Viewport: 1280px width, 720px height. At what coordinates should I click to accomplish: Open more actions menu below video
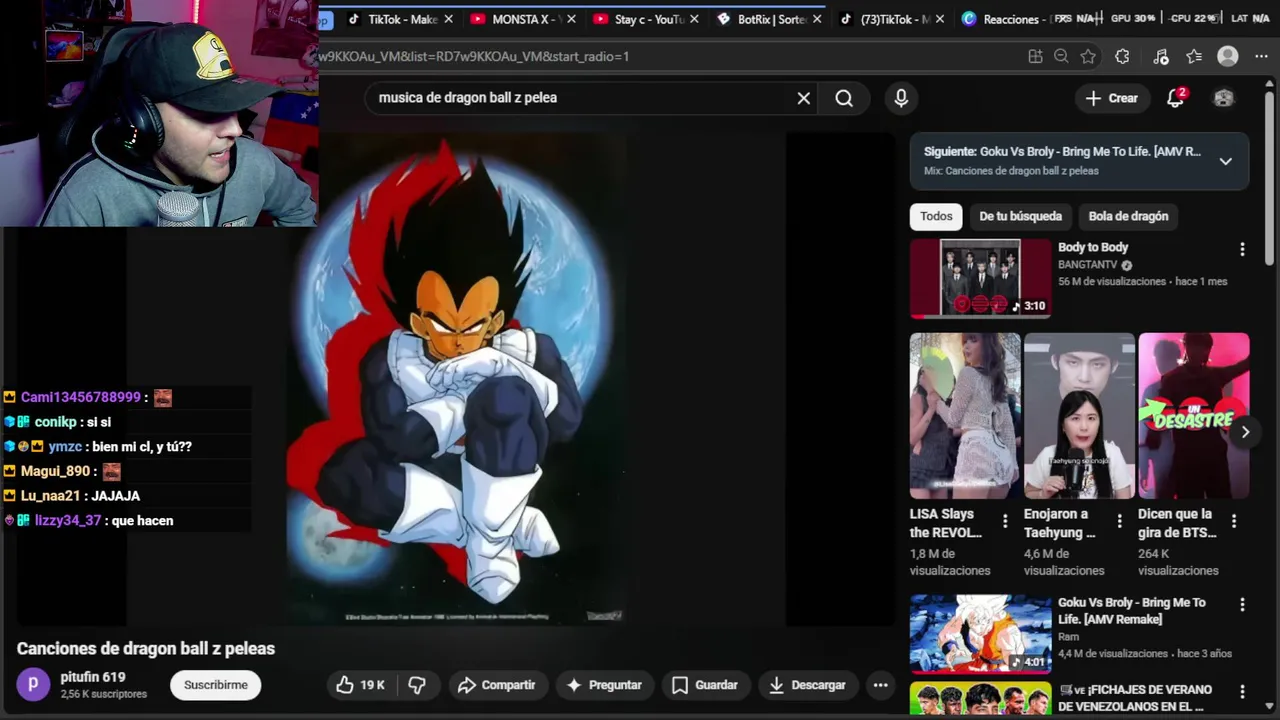coord(880,685)
